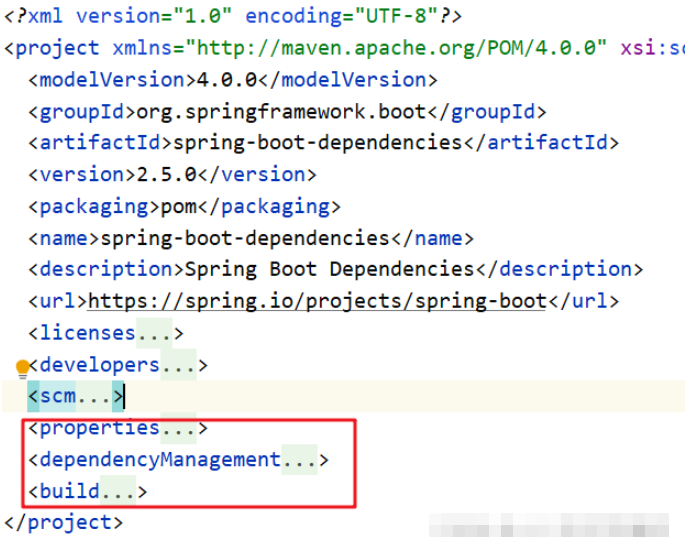Click the closing groupId tag
Image resolution: width=692 pixels, height=537 pixels.
click(x=487, y=112)
